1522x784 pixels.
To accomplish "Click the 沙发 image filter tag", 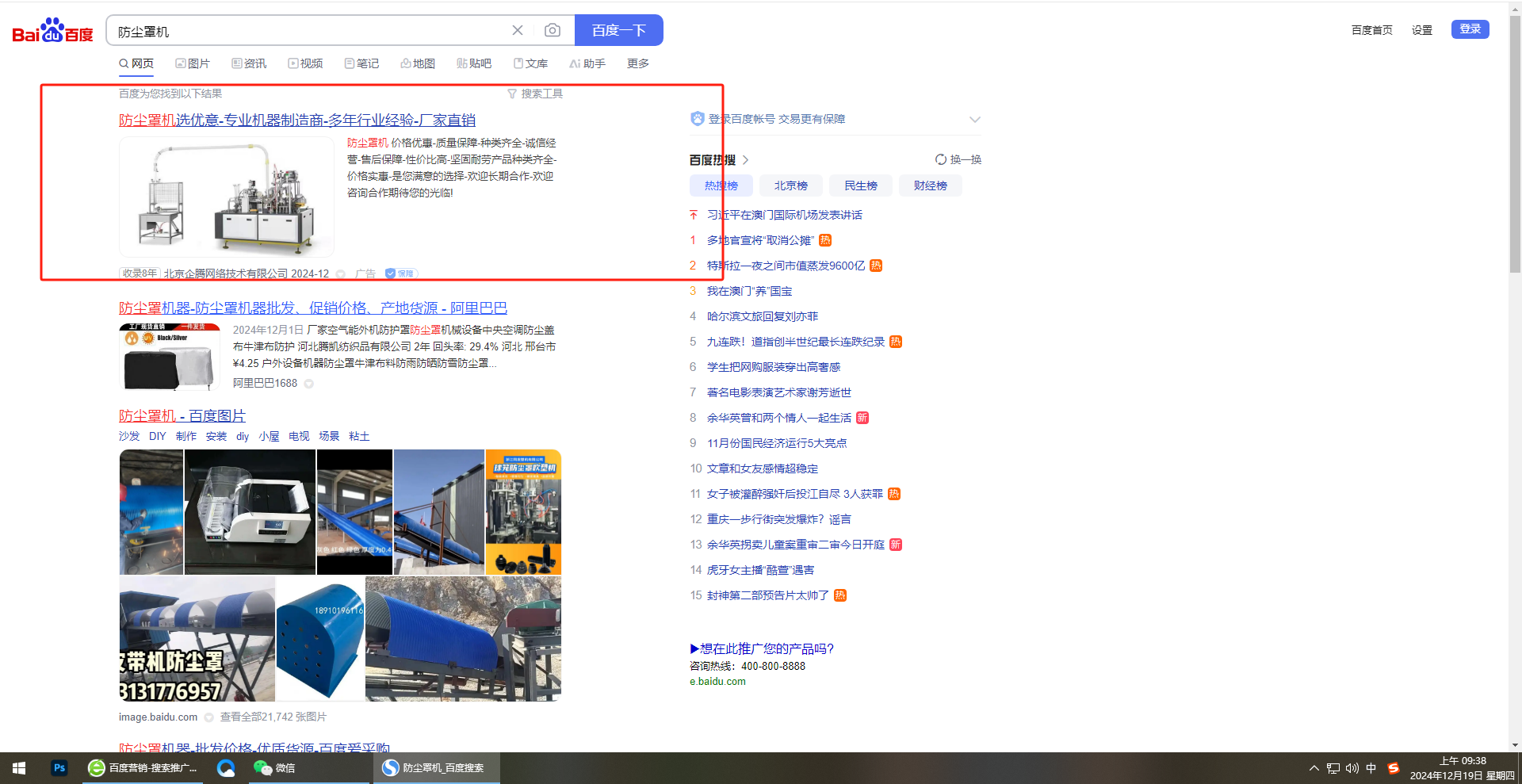I will 129,437.
